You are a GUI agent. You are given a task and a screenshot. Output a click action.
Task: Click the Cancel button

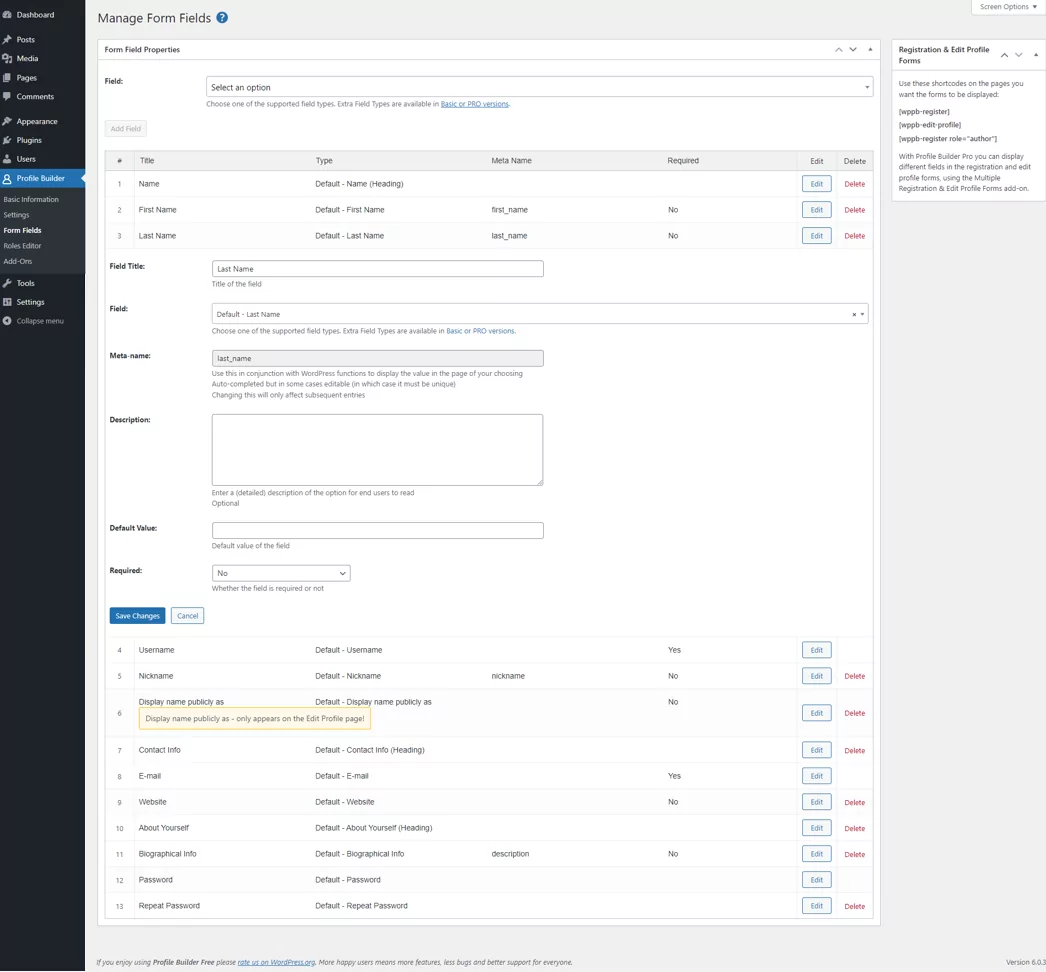click(187, 616)
